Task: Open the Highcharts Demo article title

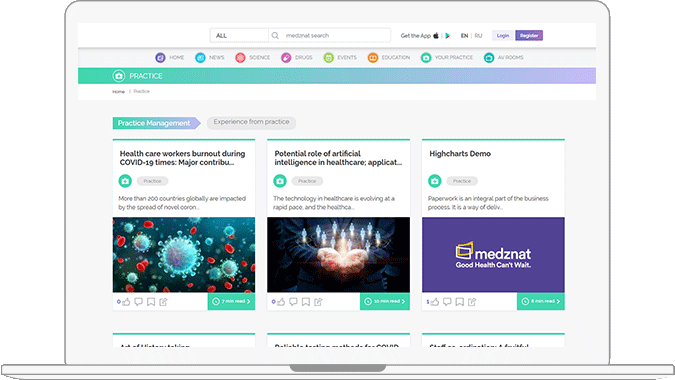Action: tap(460, 154)
